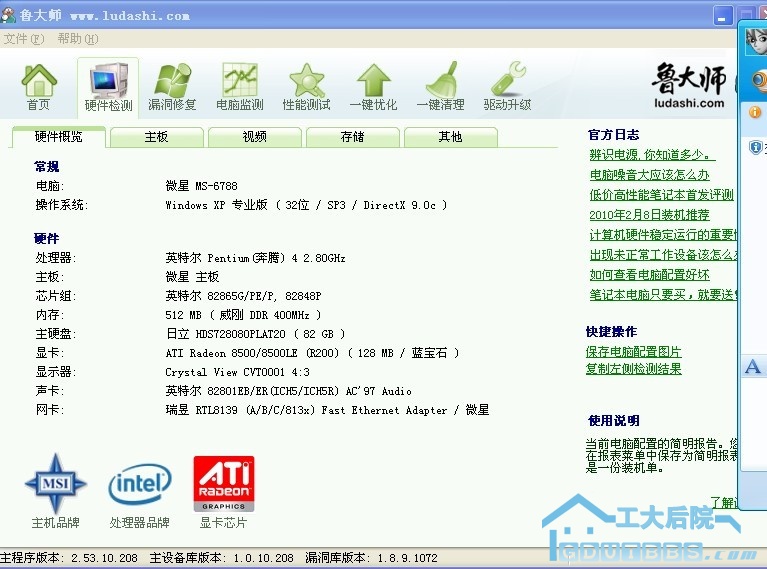
Task: Open link 电脑噪音大应该怎么办
Action: [649, 175]
